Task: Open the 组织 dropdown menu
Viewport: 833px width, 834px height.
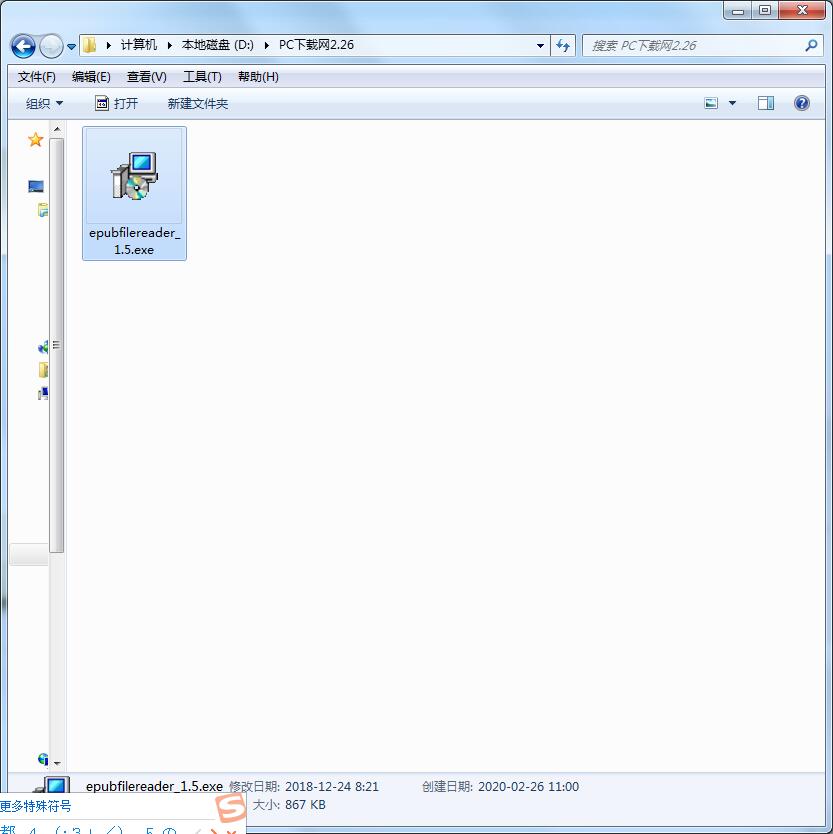Action: click(x=43, y=102)
